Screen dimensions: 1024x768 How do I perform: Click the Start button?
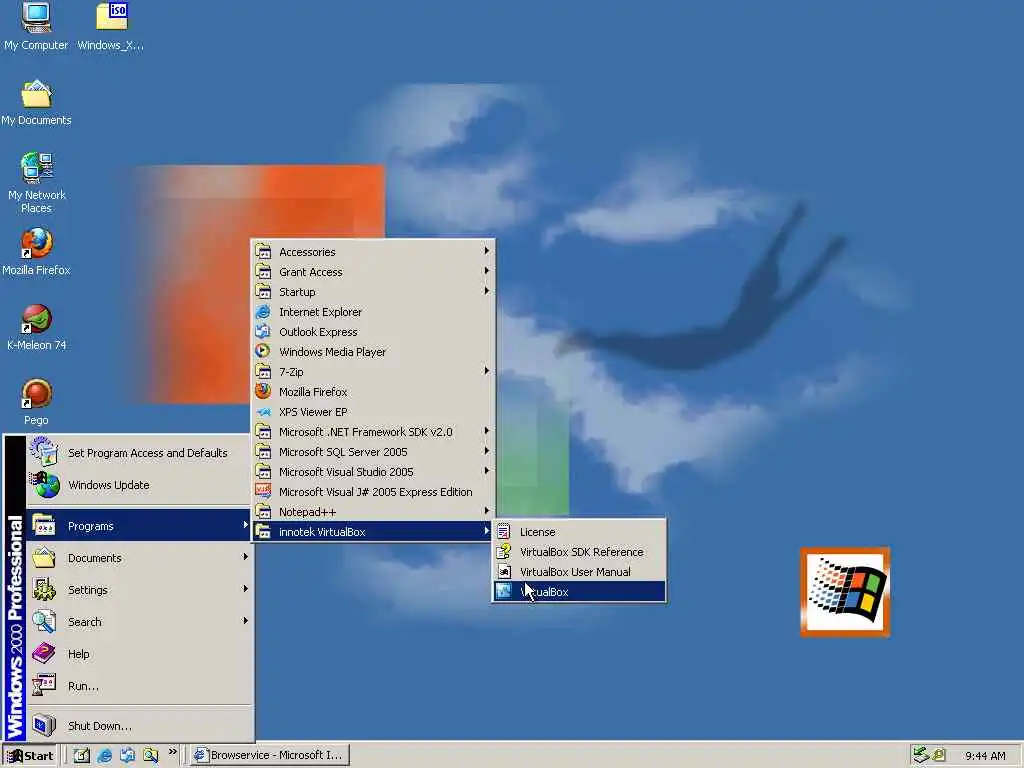(x=30, y=756)
